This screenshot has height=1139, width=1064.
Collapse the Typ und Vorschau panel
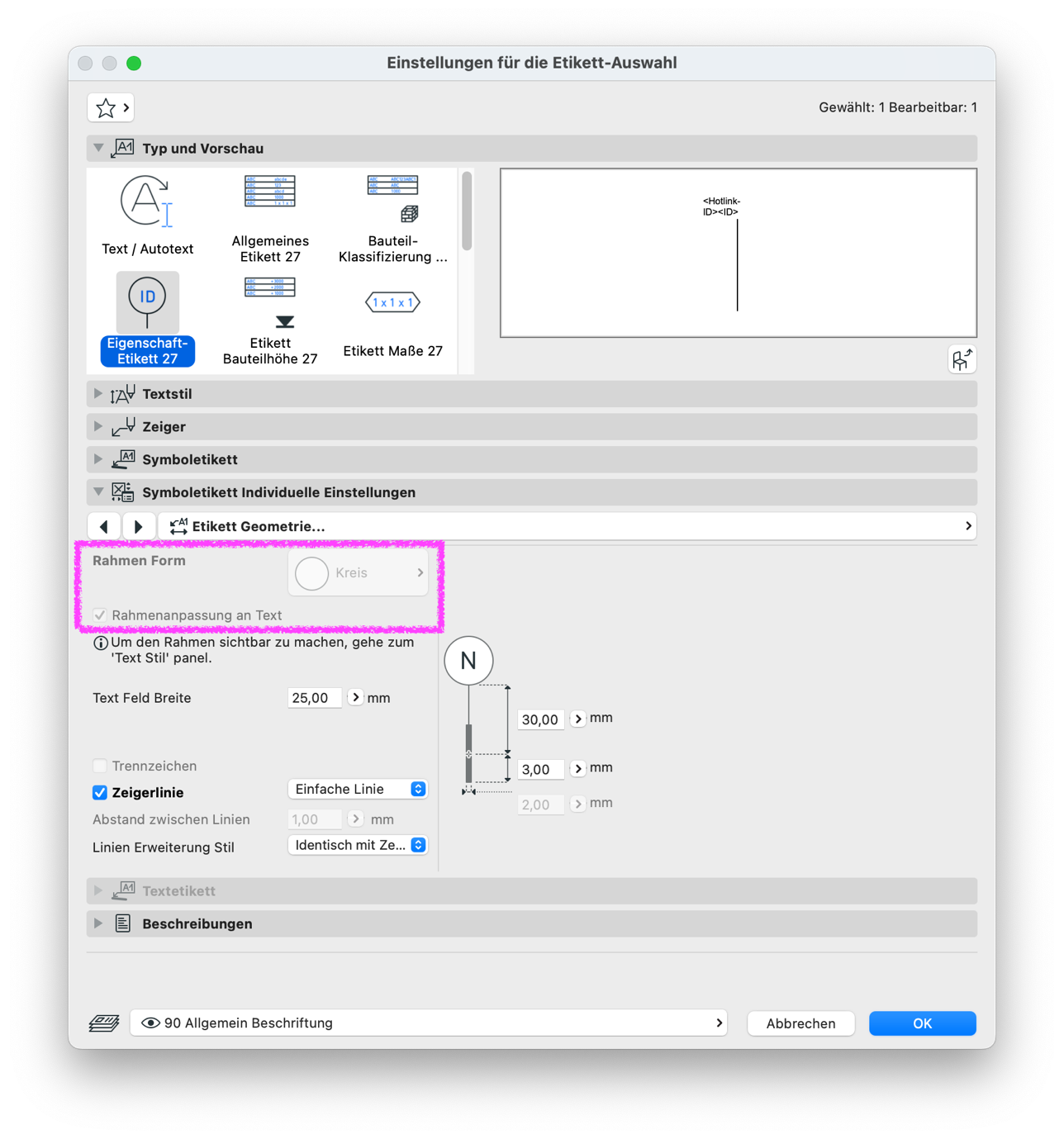pyautogui.click(x=98, y=149)
